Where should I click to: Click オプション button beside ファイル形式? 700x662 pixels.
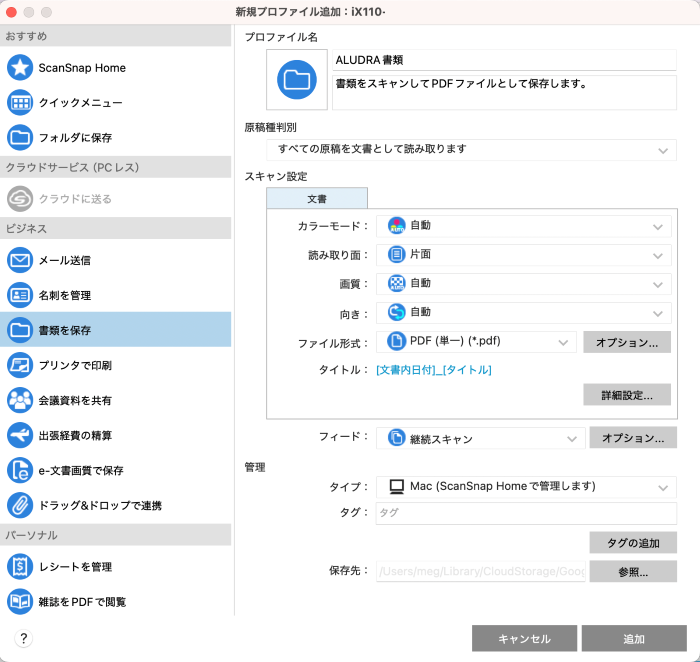[x=627, y=342]
